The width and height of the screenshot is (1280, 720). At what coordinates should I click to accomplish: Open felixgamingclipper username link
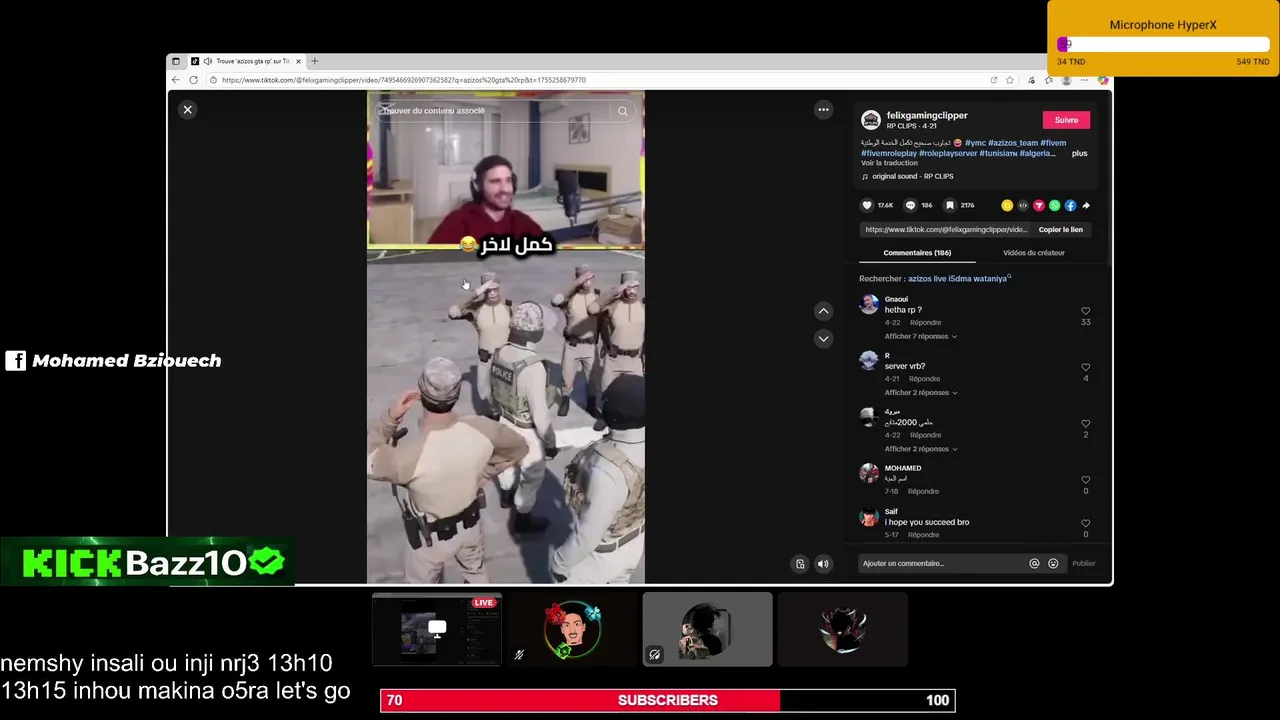point(927,115)
